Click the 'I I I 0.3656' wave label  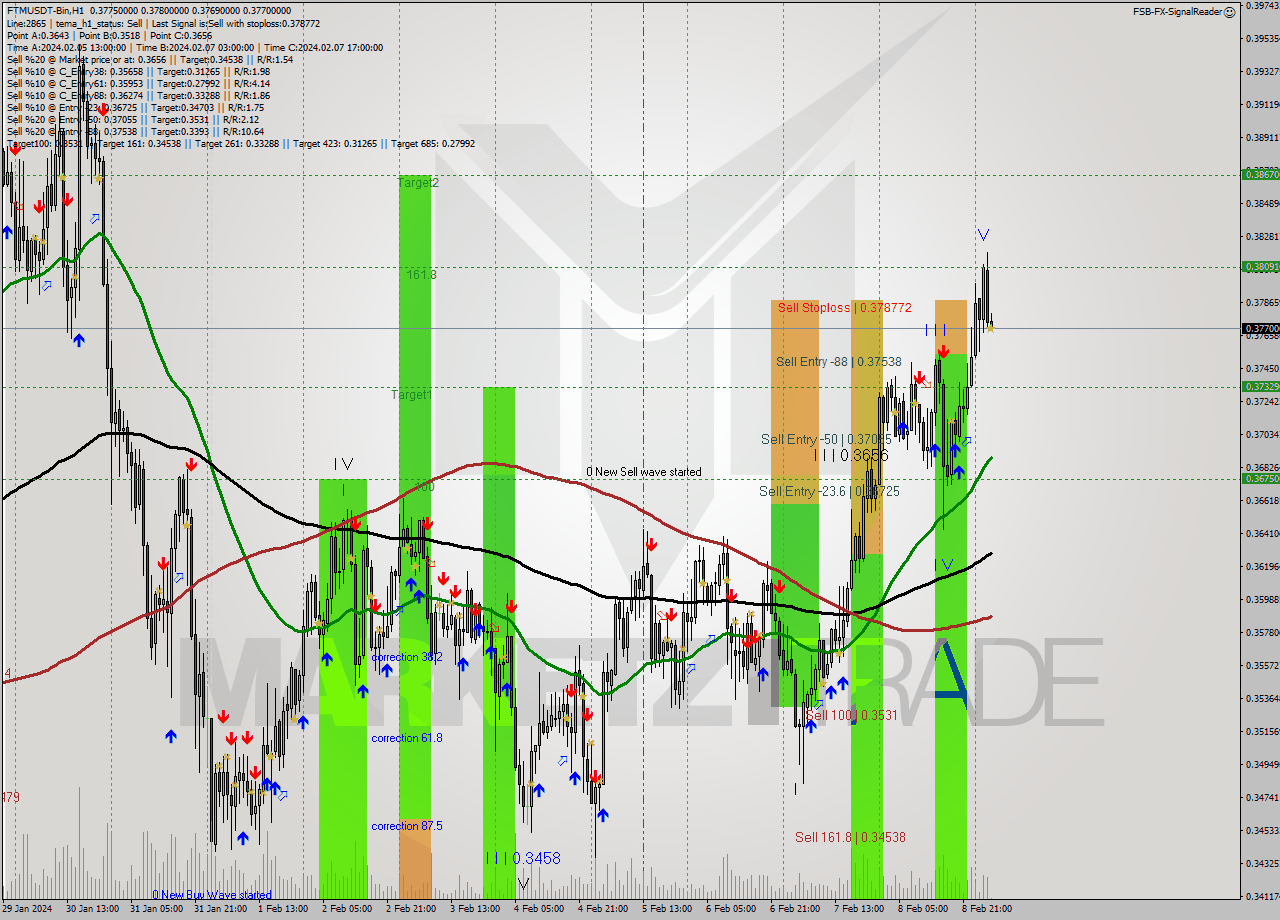850,455
